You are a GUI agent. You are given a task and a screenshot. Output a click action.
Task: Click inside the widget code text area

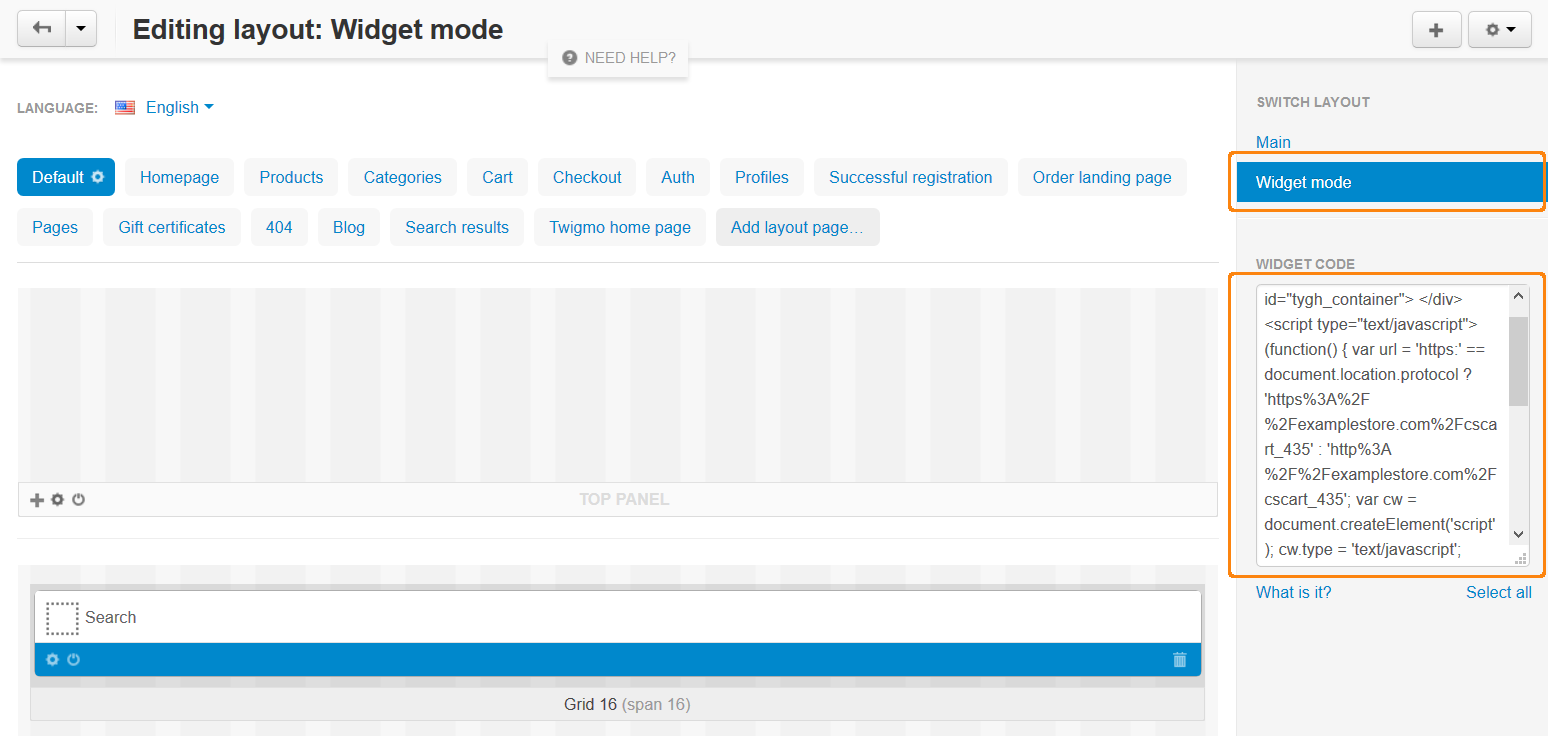1382,426
